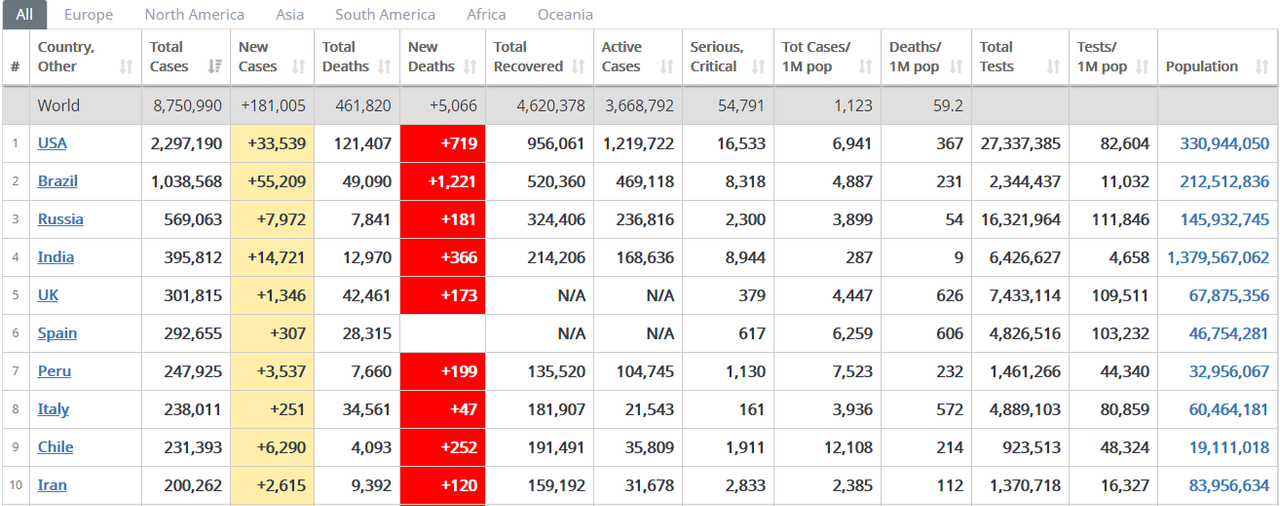
Task: Sort by Total Tests sort icon
Action: [x=1053, y=67]
